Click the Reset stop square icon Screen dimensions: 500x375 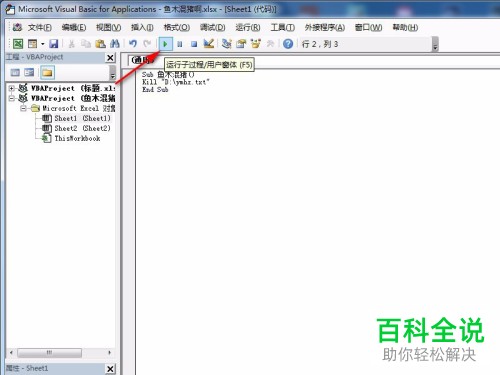(194, 44)
